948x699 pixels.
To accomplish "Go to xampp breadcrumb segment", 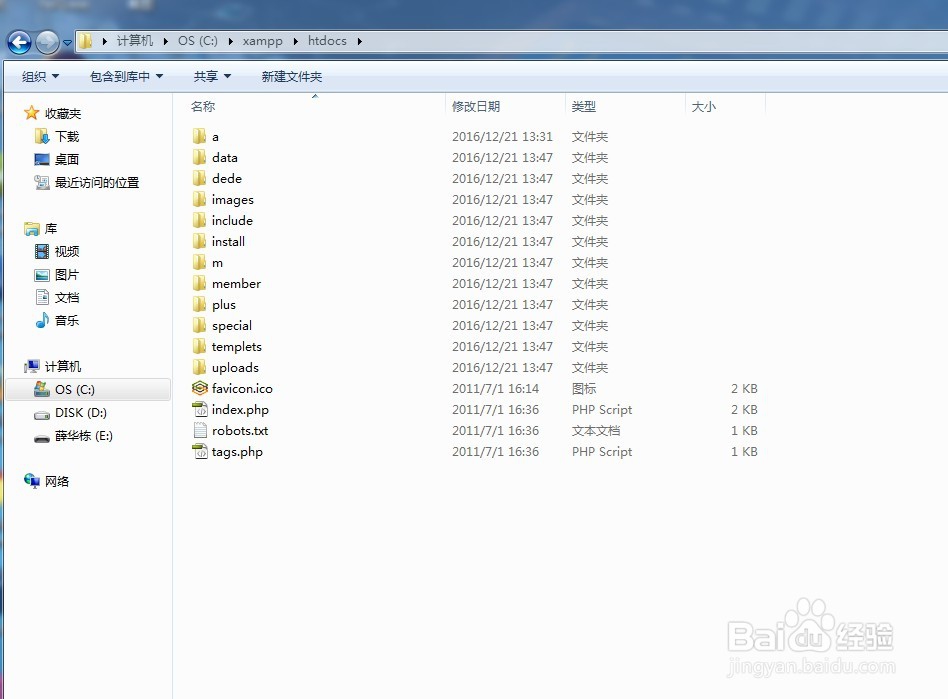I will (262, 41).
